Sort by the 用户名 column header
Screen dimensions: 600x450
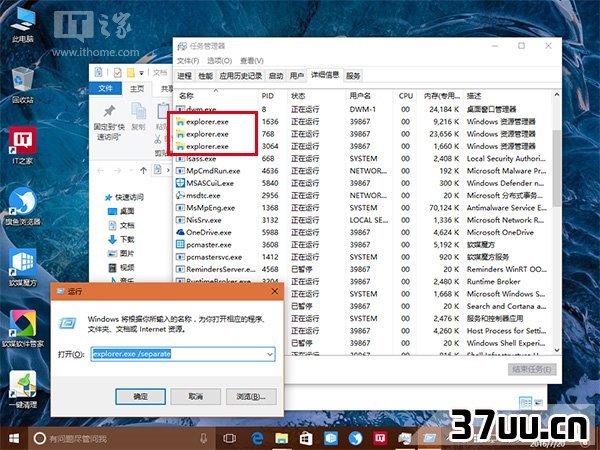coord(369,96)
